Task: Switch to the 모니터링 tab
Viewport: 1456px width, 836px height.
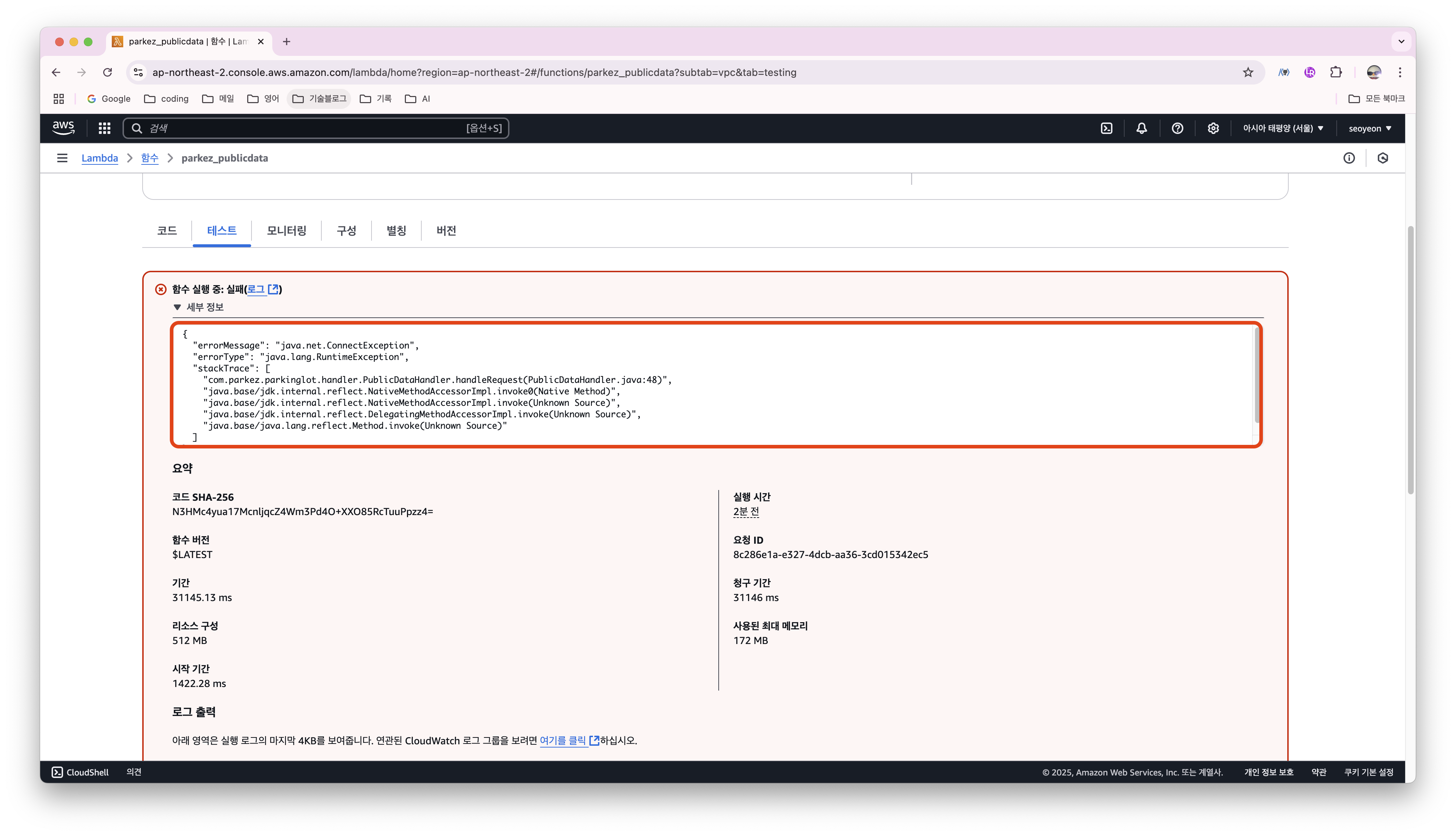Action: [286, 230]
